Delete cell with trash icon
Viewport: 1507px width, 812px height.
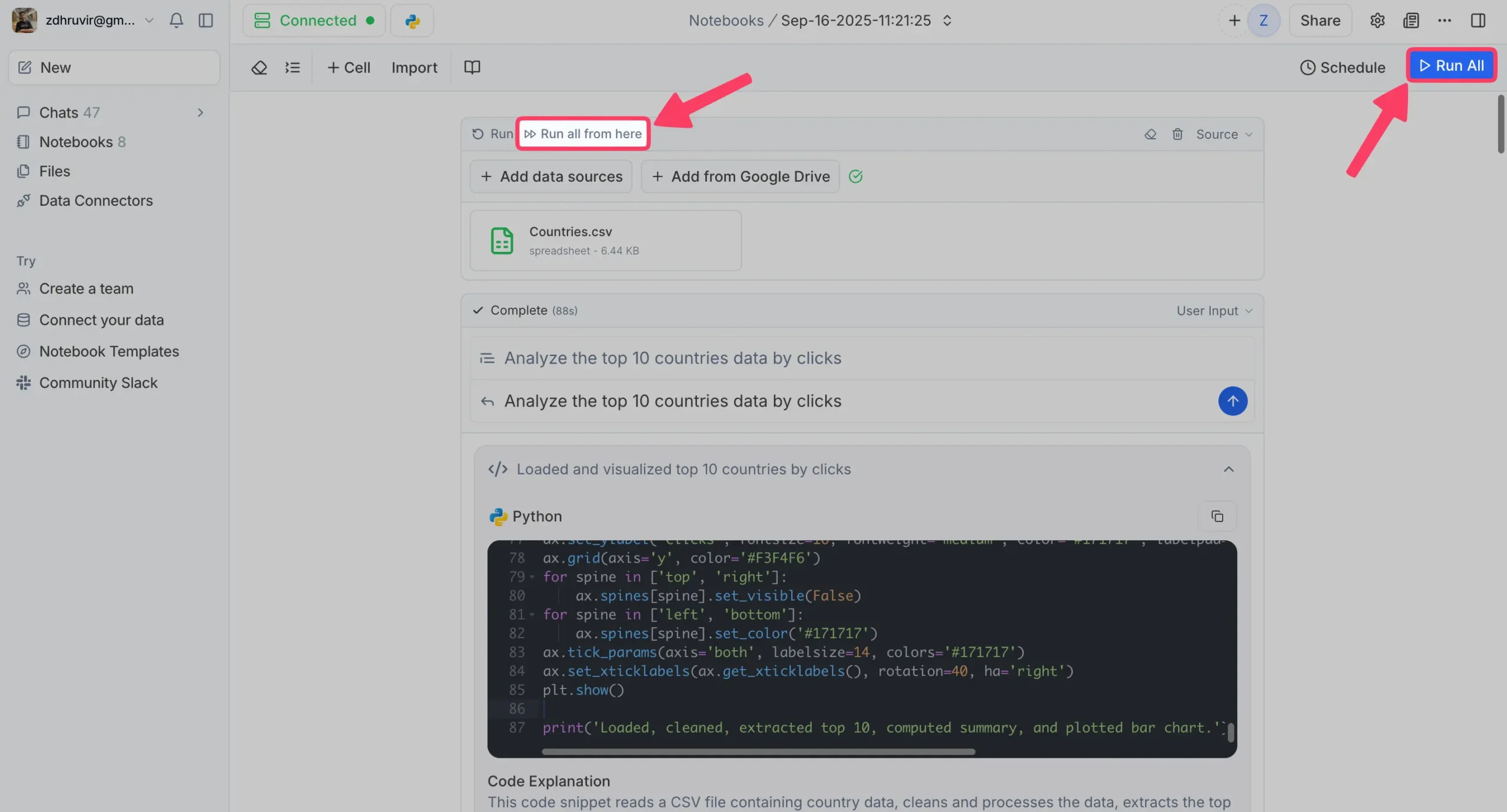(1177, 134)
